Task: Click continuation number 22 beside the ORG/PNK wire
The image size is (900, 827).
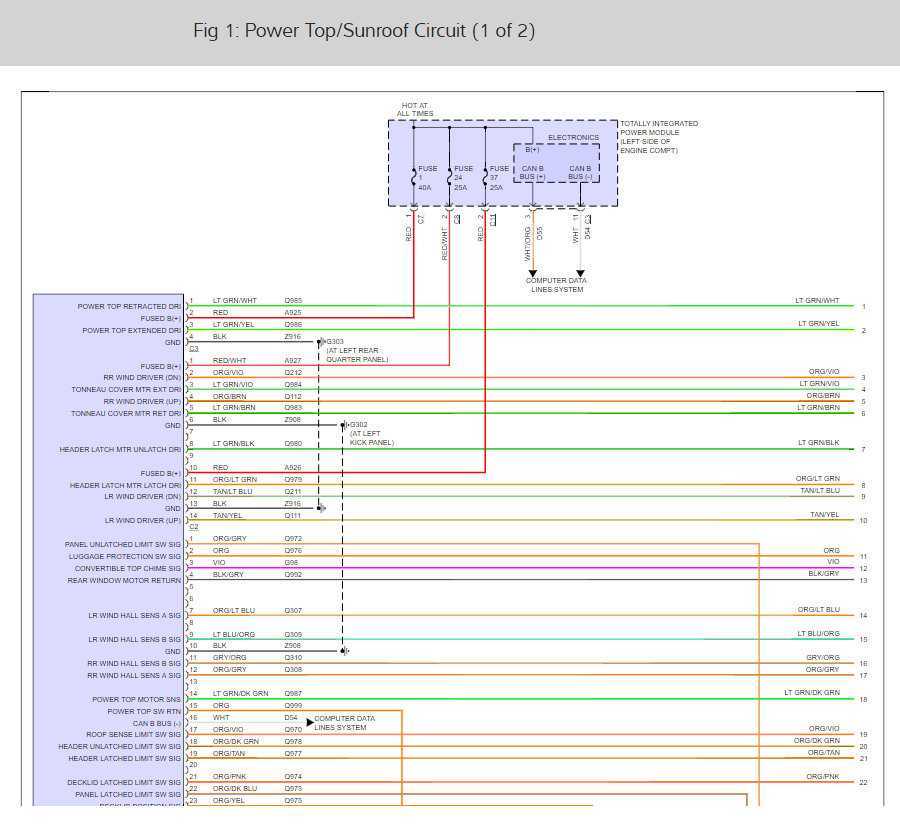Action: pyautogui.click(x=863, y=782)
